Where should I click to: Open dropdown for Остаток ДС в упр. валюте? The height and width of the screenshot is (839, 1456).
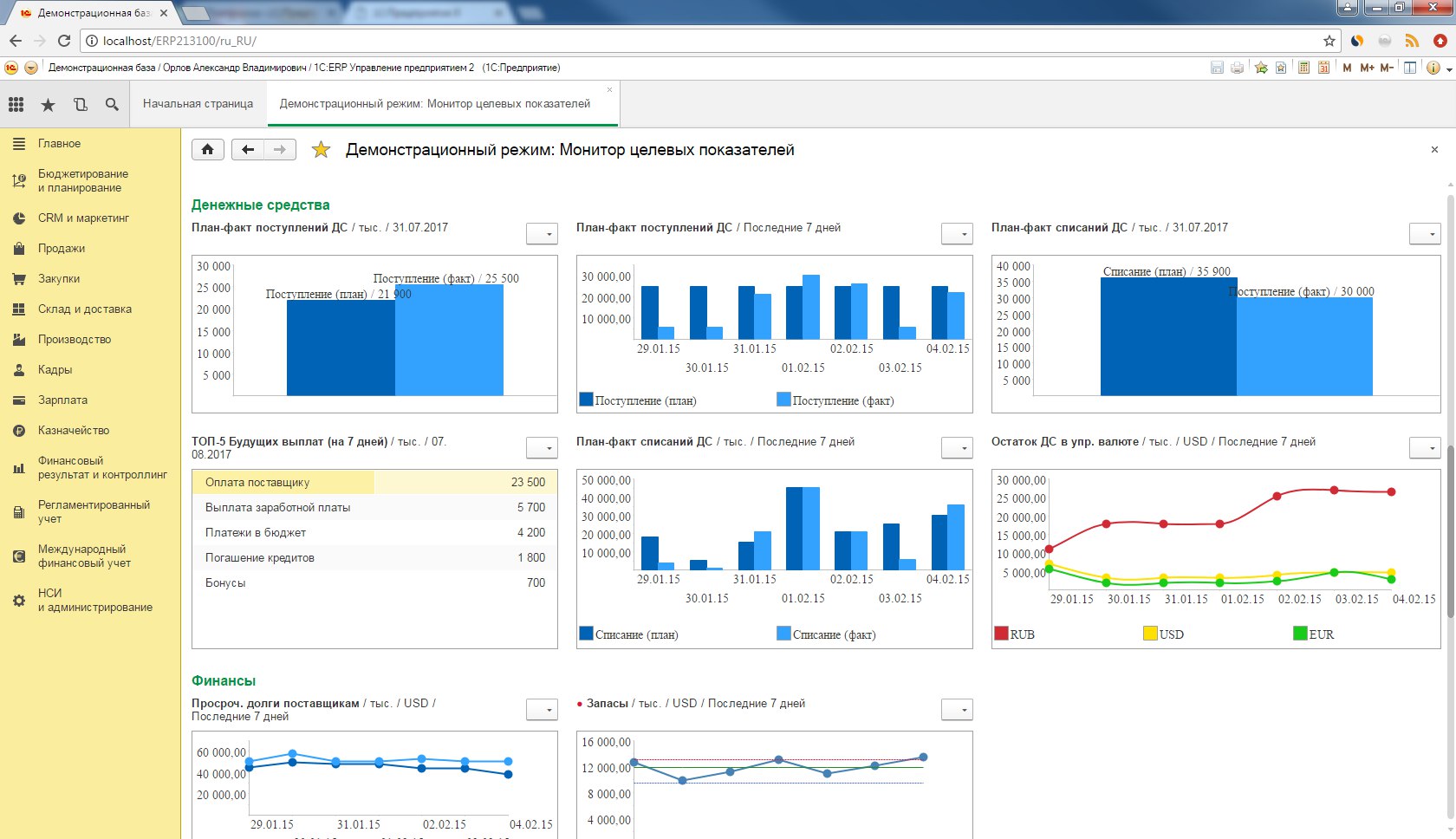click(x=1425, y=448)
